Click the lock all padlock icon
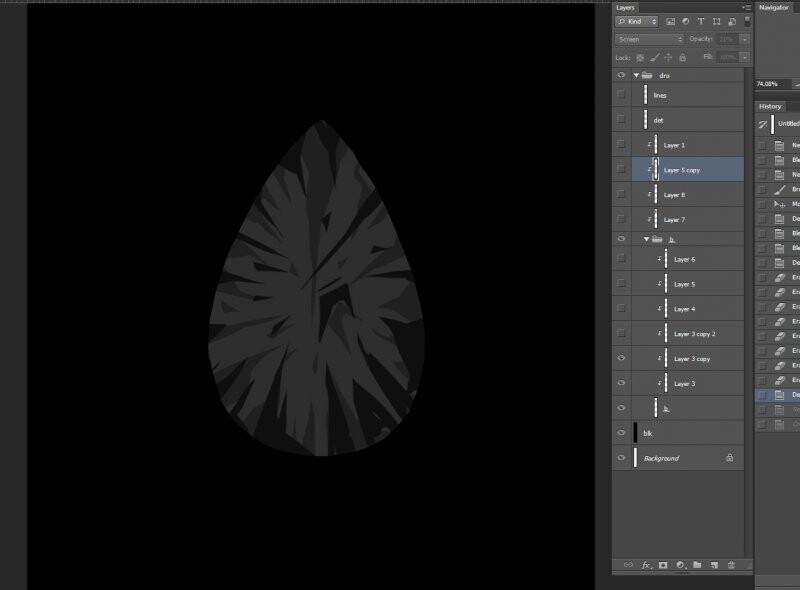Screen dimensions: 800x590 tap(682, 57)
